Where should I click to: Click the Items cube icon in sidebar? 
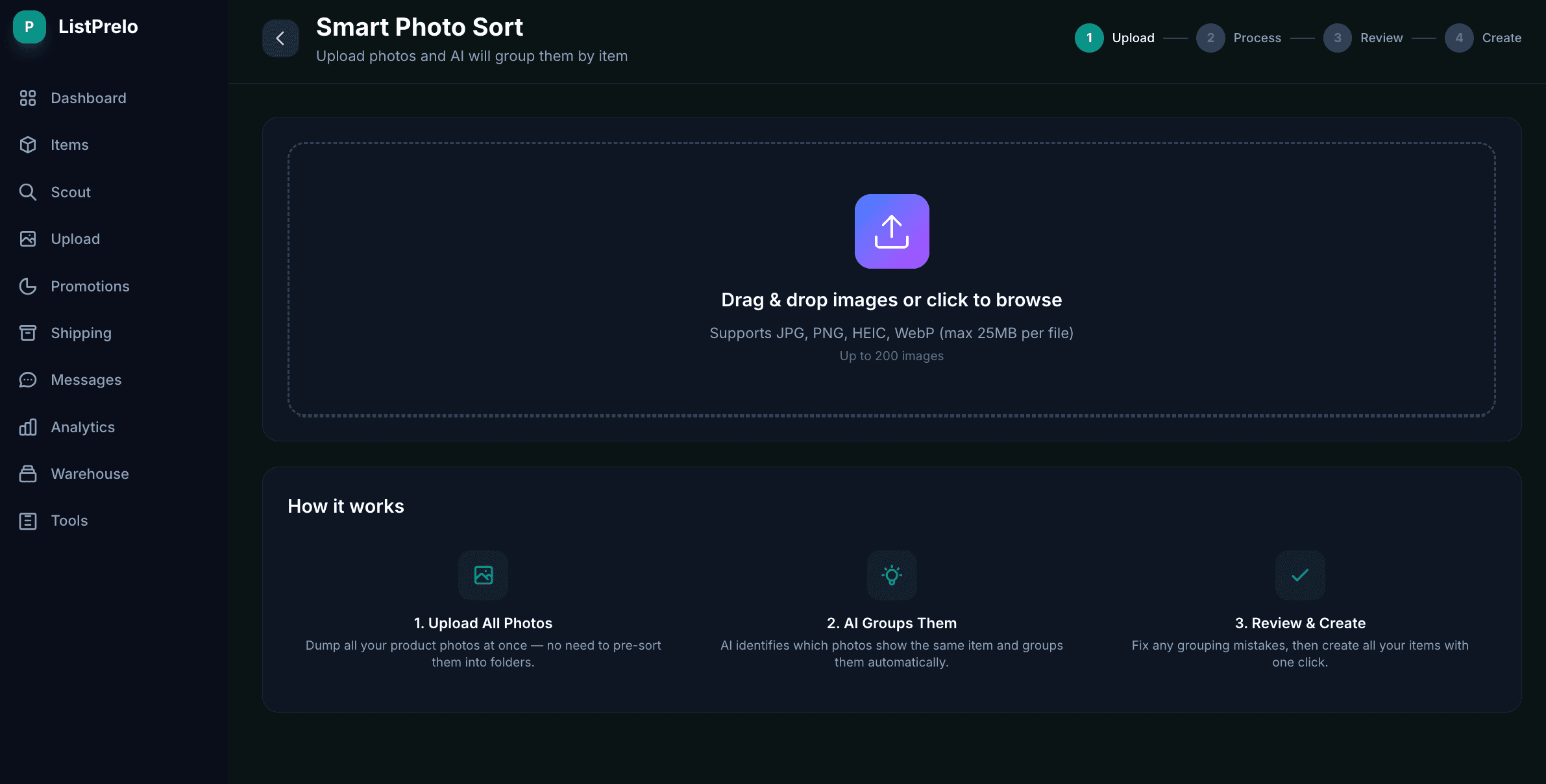coord(28,145)
